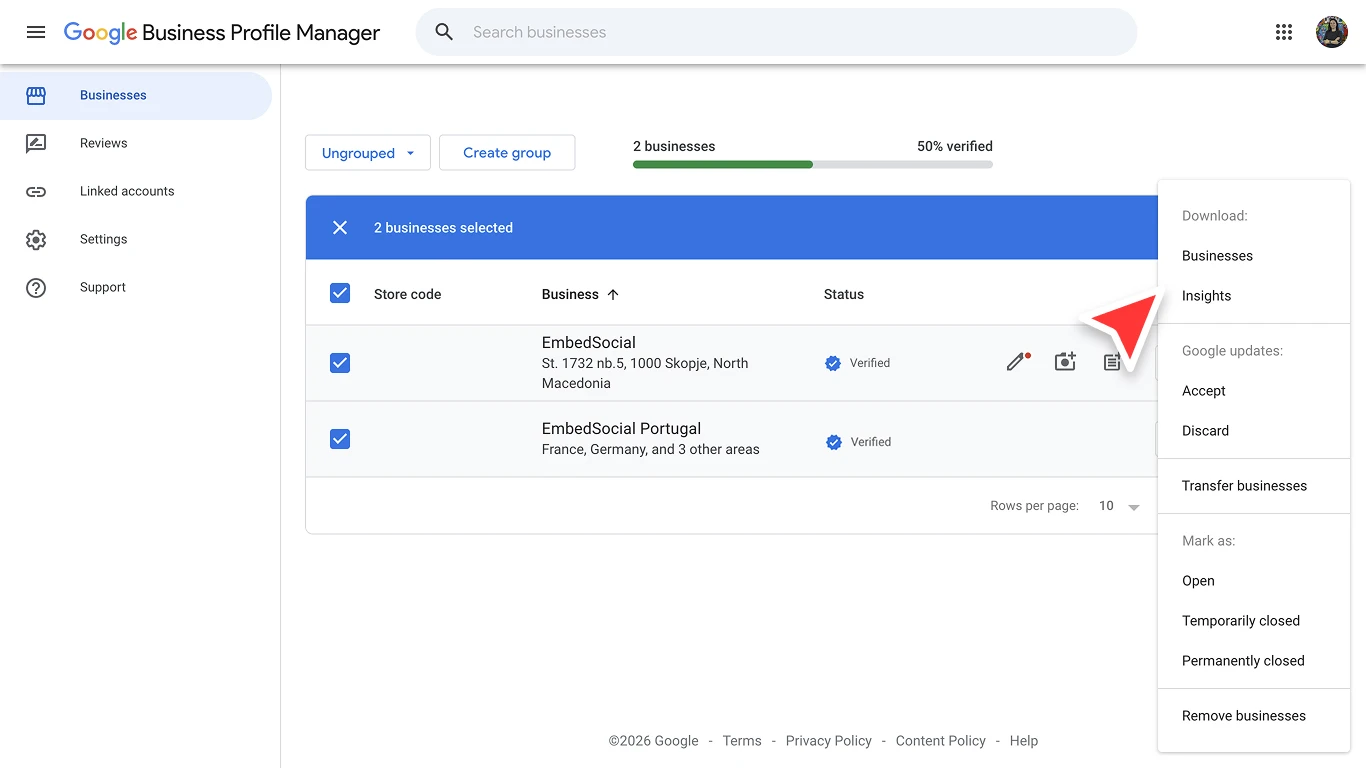This screenshot has width=1366, height=768.
Task: Click the Settings gear icon
Action: [36, 240]
